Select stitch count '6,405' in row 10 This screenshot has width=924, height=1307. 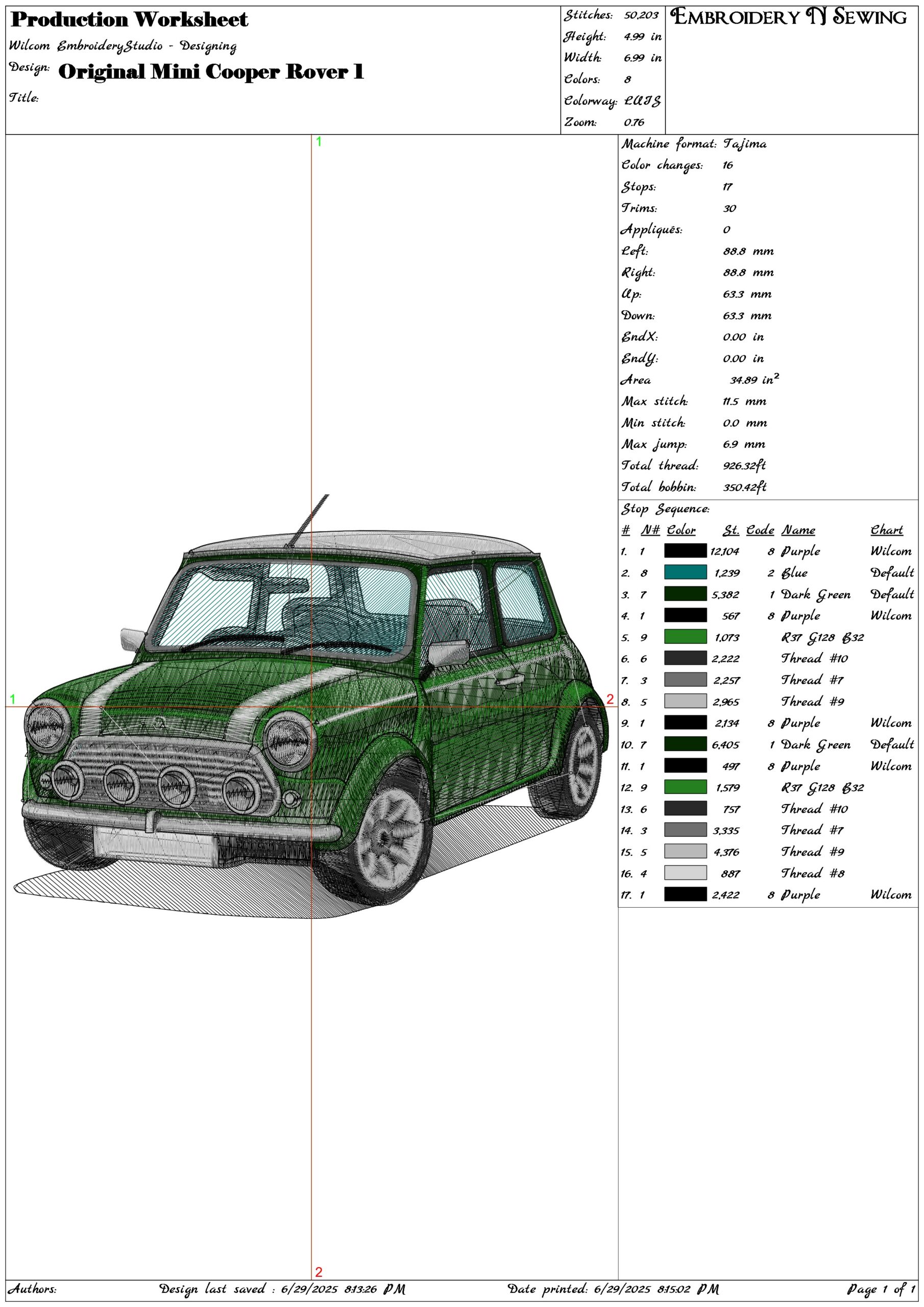tap(726, 744)
